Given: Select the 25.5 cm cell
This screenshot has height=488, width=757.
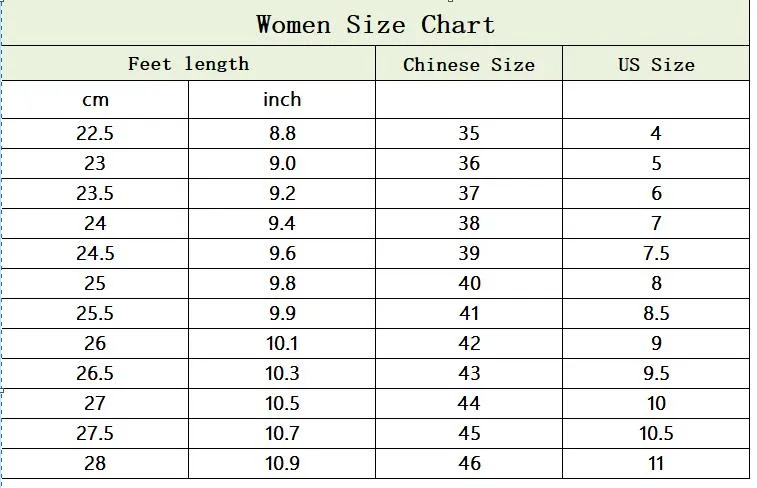Looking at the screenshot, I should (95, 314).
